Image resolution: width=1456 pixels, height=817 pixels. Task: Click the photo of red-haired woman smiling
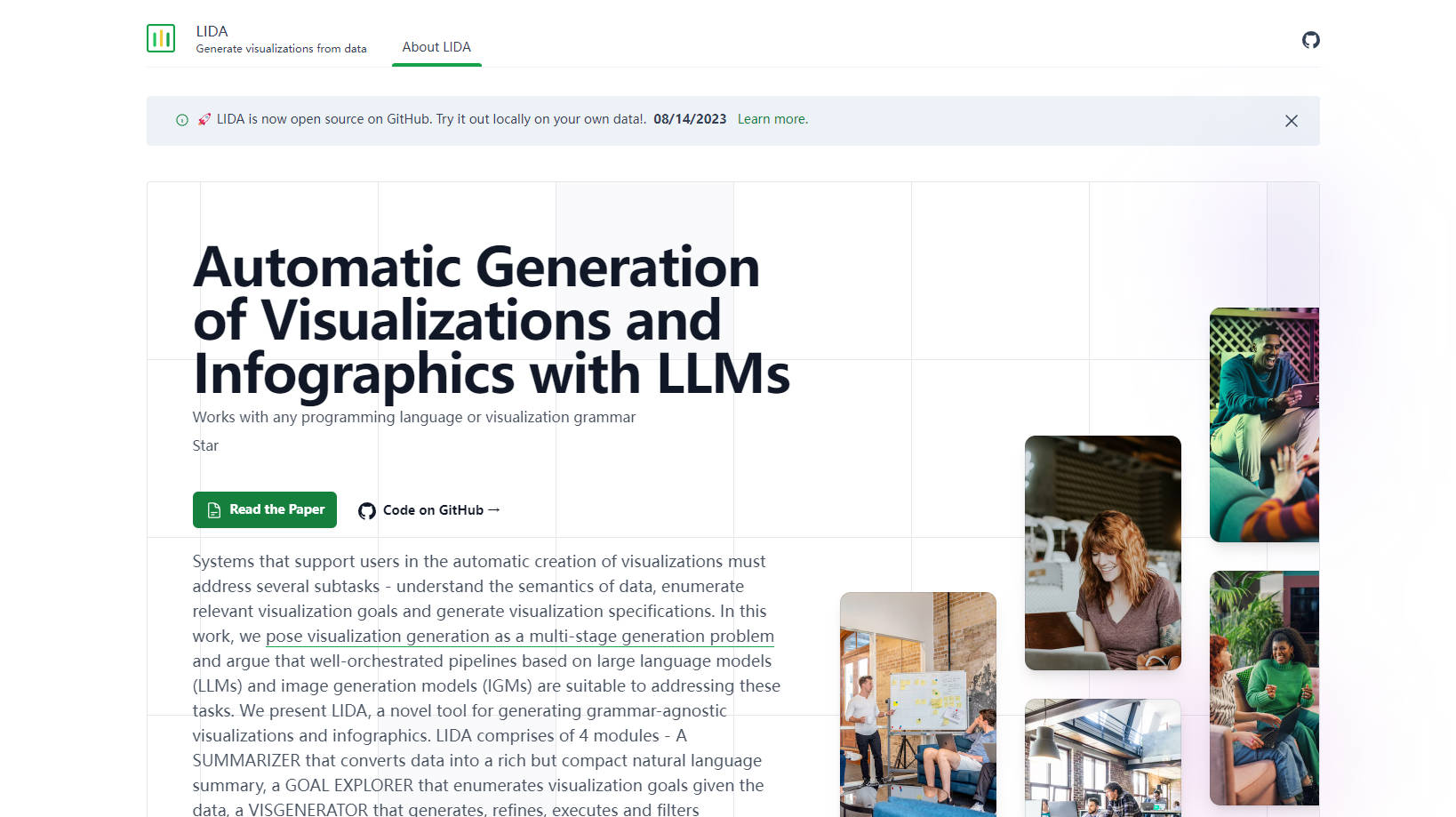pyautogui.click(x=1102, y=552)
